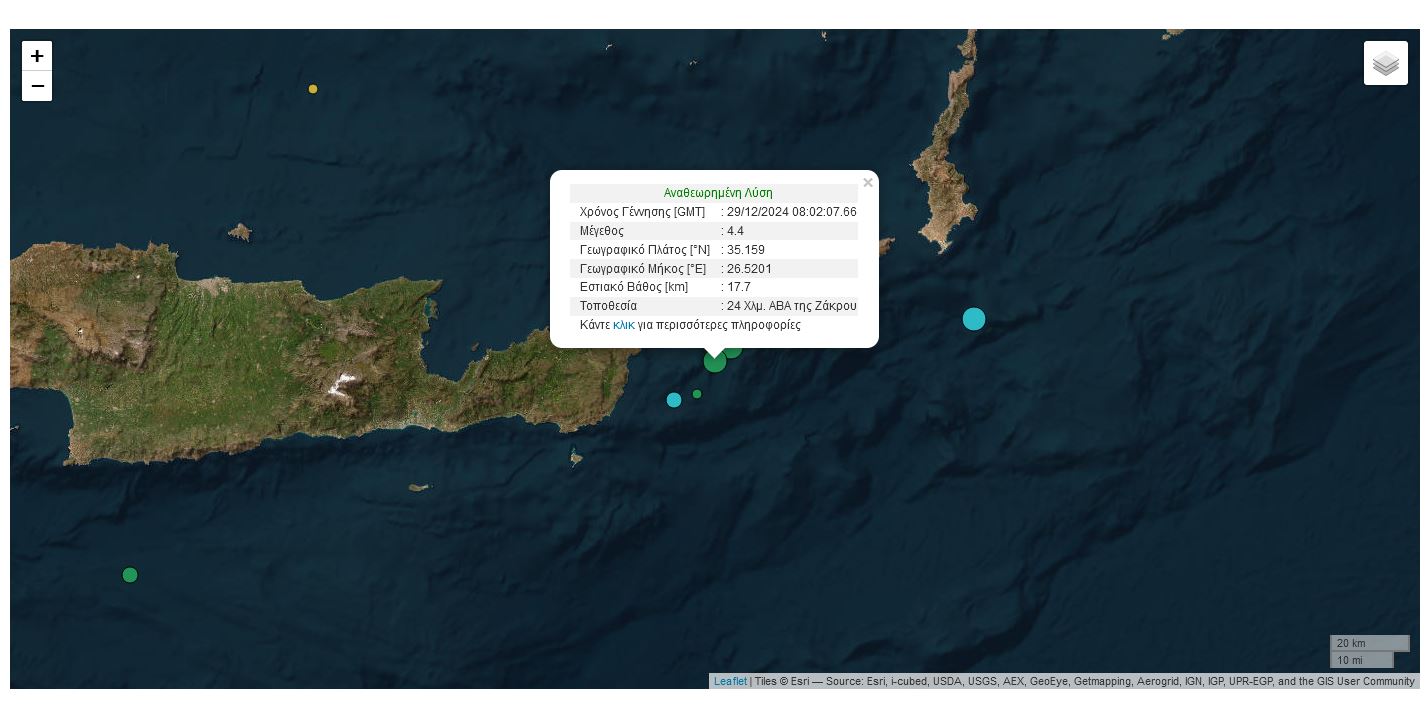Click the origin time 29/12/2024 08:02:07.66
The image size is (1427, 708).
click(791, 212)
